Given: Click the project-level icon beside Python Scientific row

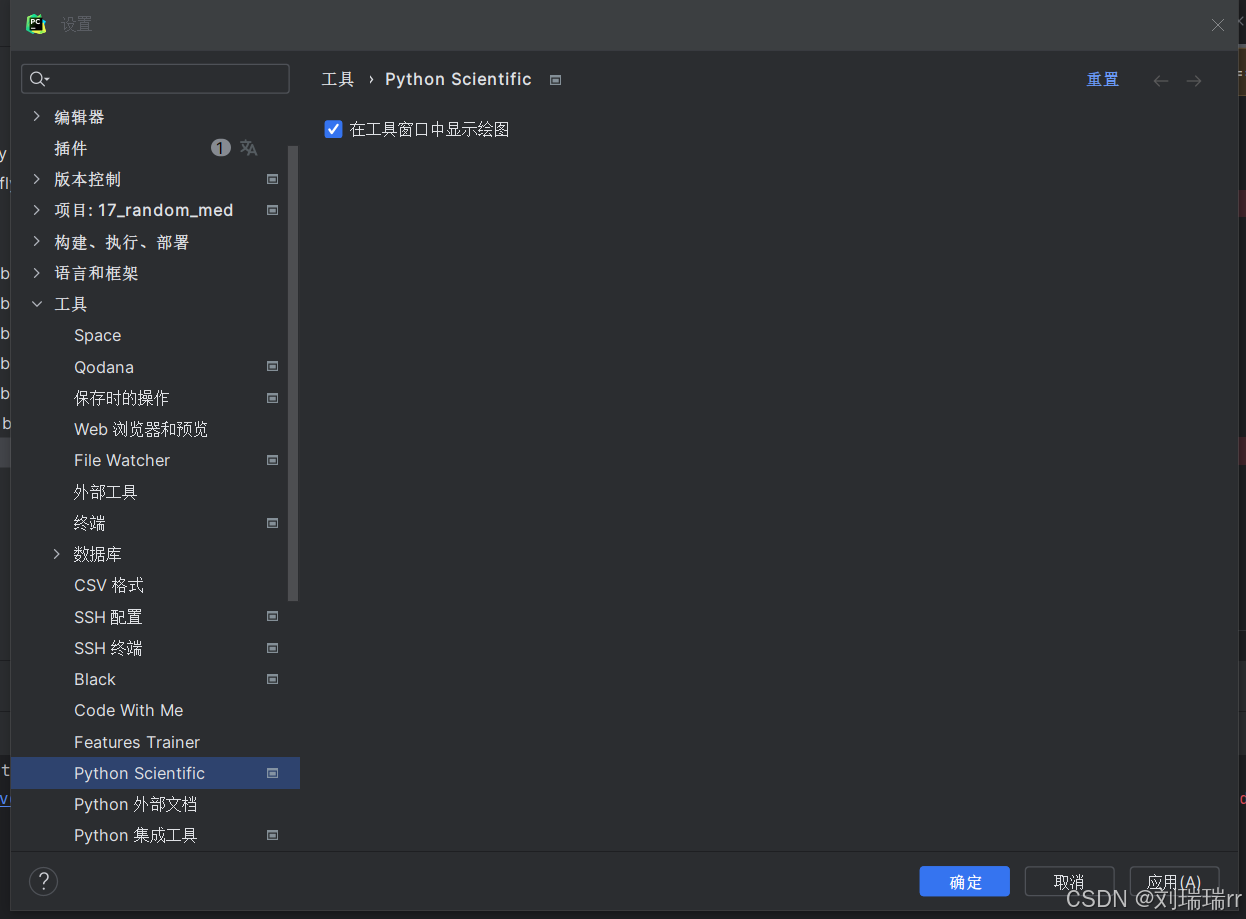Looking at the screenshot, I should [272, 773].
